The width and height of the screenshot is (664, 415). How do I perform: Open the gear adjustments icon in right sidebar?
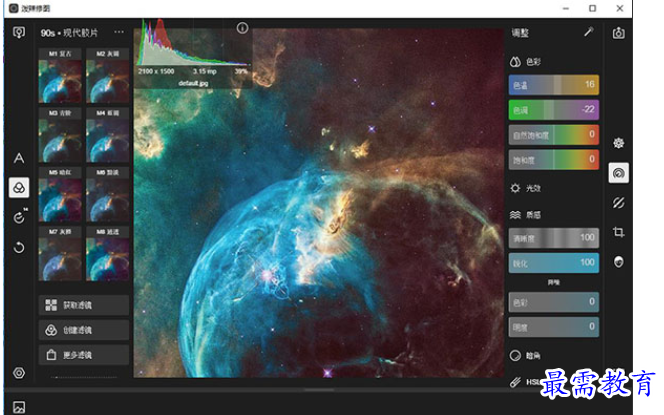click(618, 143)
